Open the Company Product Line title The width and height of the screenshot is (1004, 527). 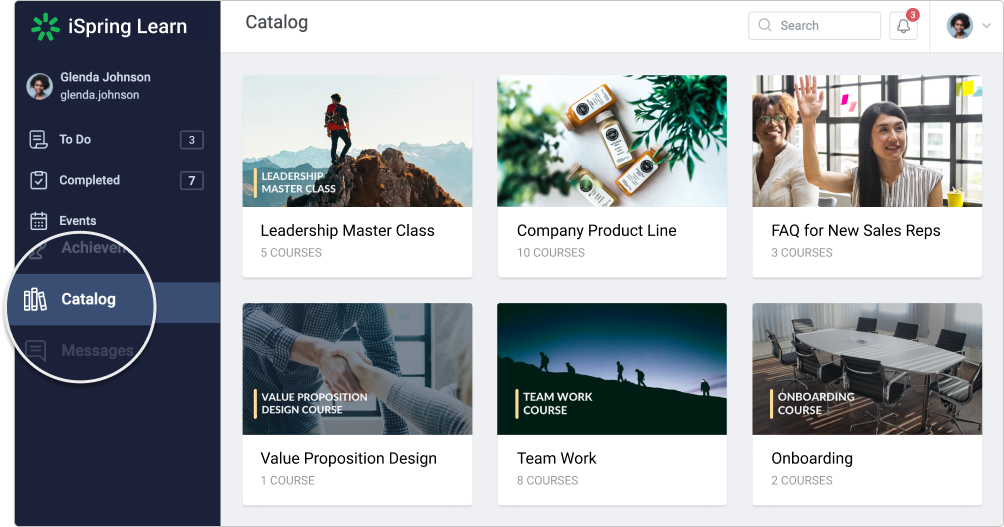pos(596,231)
